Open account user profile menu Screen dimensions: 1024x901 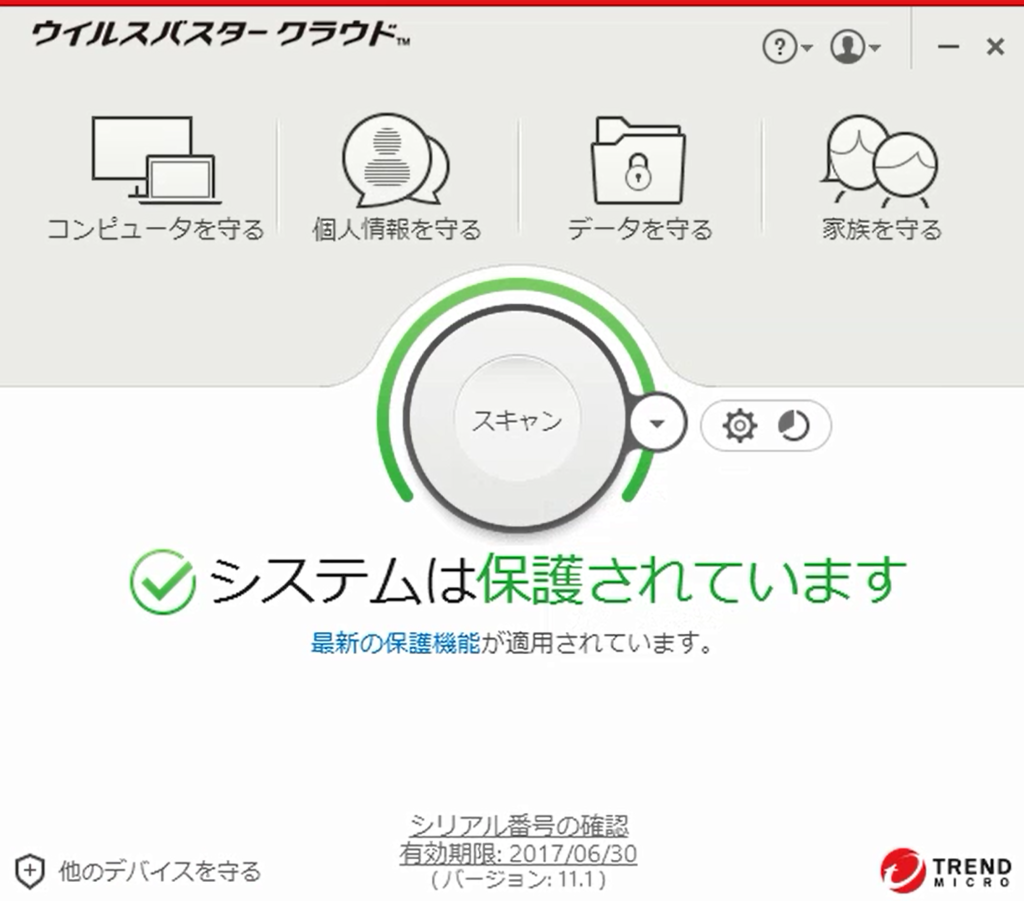pyautogui.click(x=856, y=47)
